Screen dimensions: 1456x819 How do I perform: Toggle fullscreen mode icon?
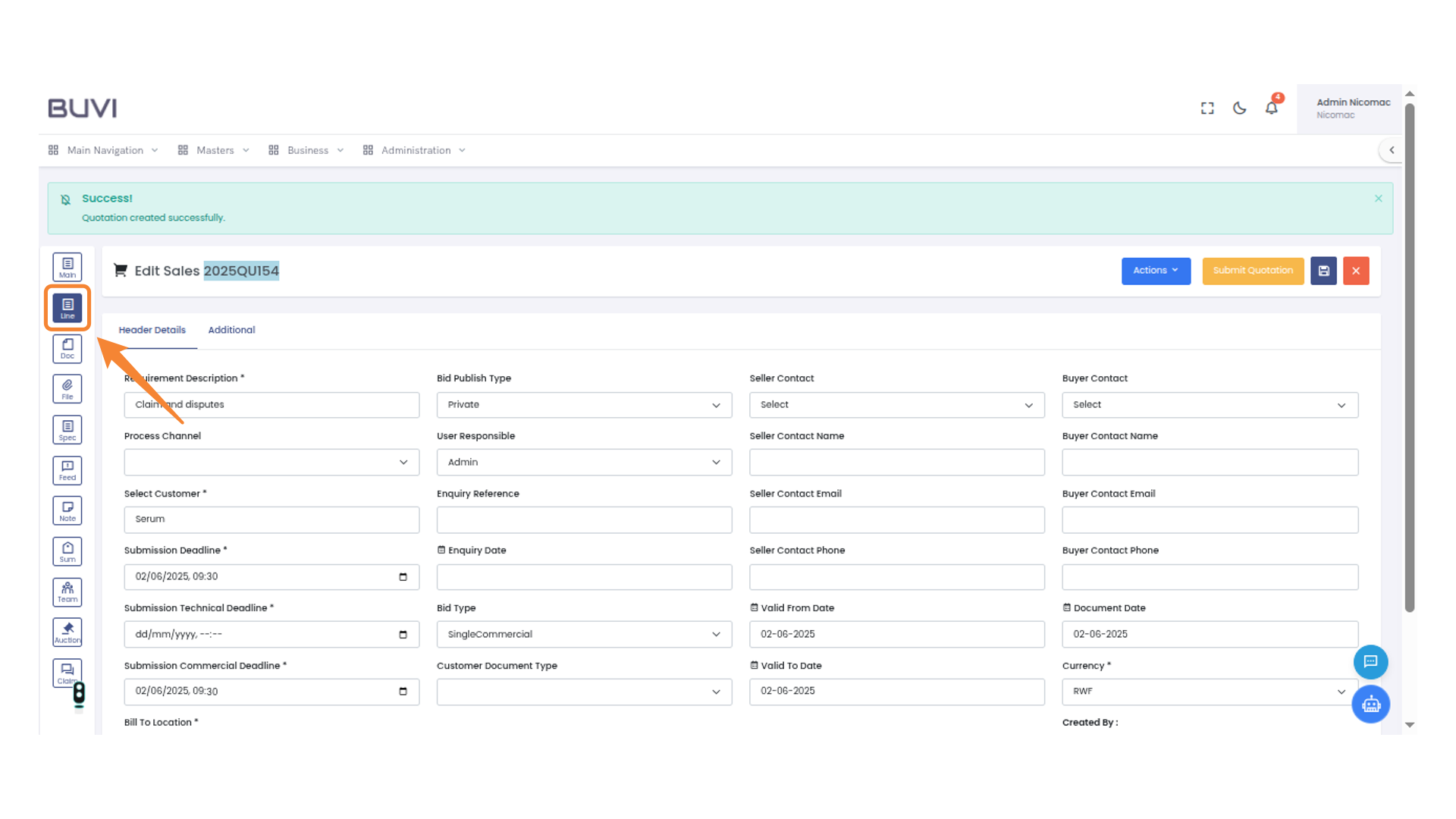[x=1207, y=108]
